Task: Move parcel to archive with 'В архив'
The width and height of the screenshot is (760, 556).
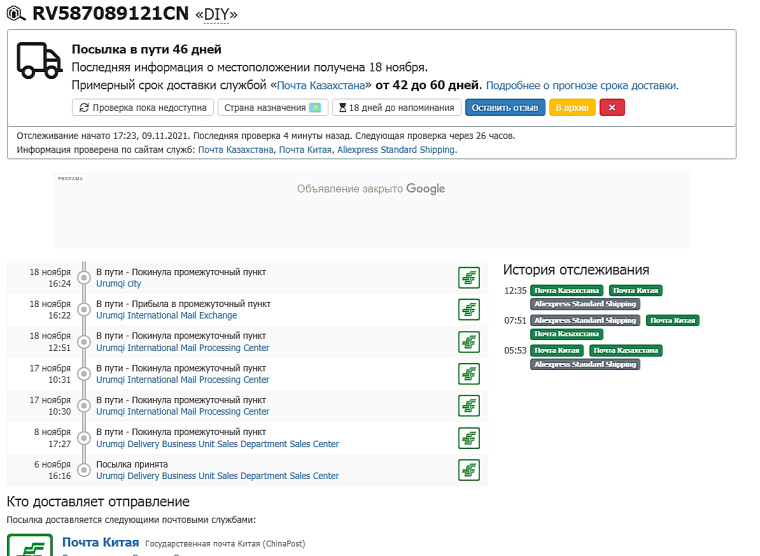Action: pyautogui.click(x=572, y=108)
